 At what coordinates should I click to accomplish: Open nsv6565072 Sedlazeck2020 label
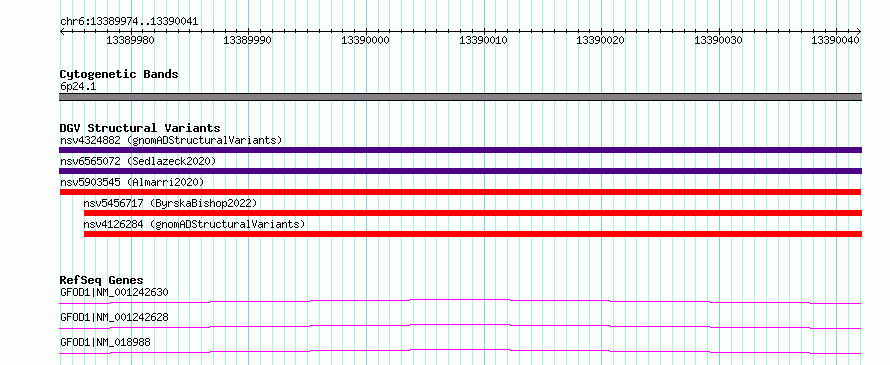coord(138,161)
